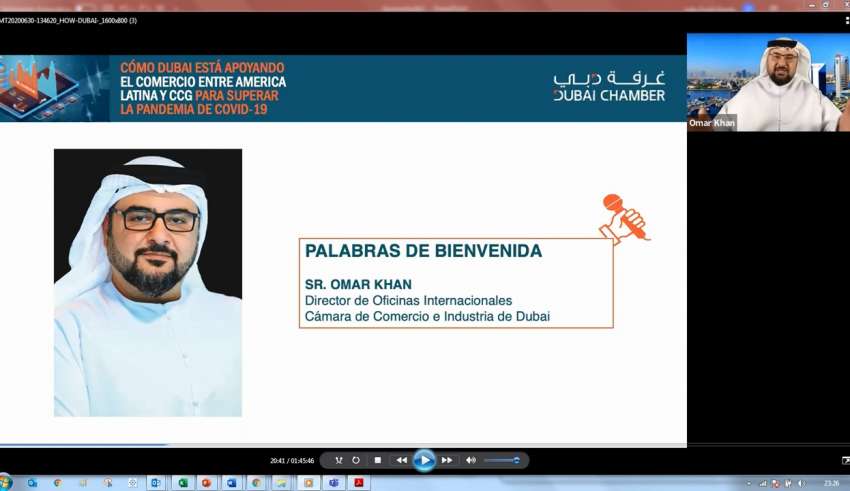
Task: Open Microsoft Teams from the taskbar
Action: point(333,483)
